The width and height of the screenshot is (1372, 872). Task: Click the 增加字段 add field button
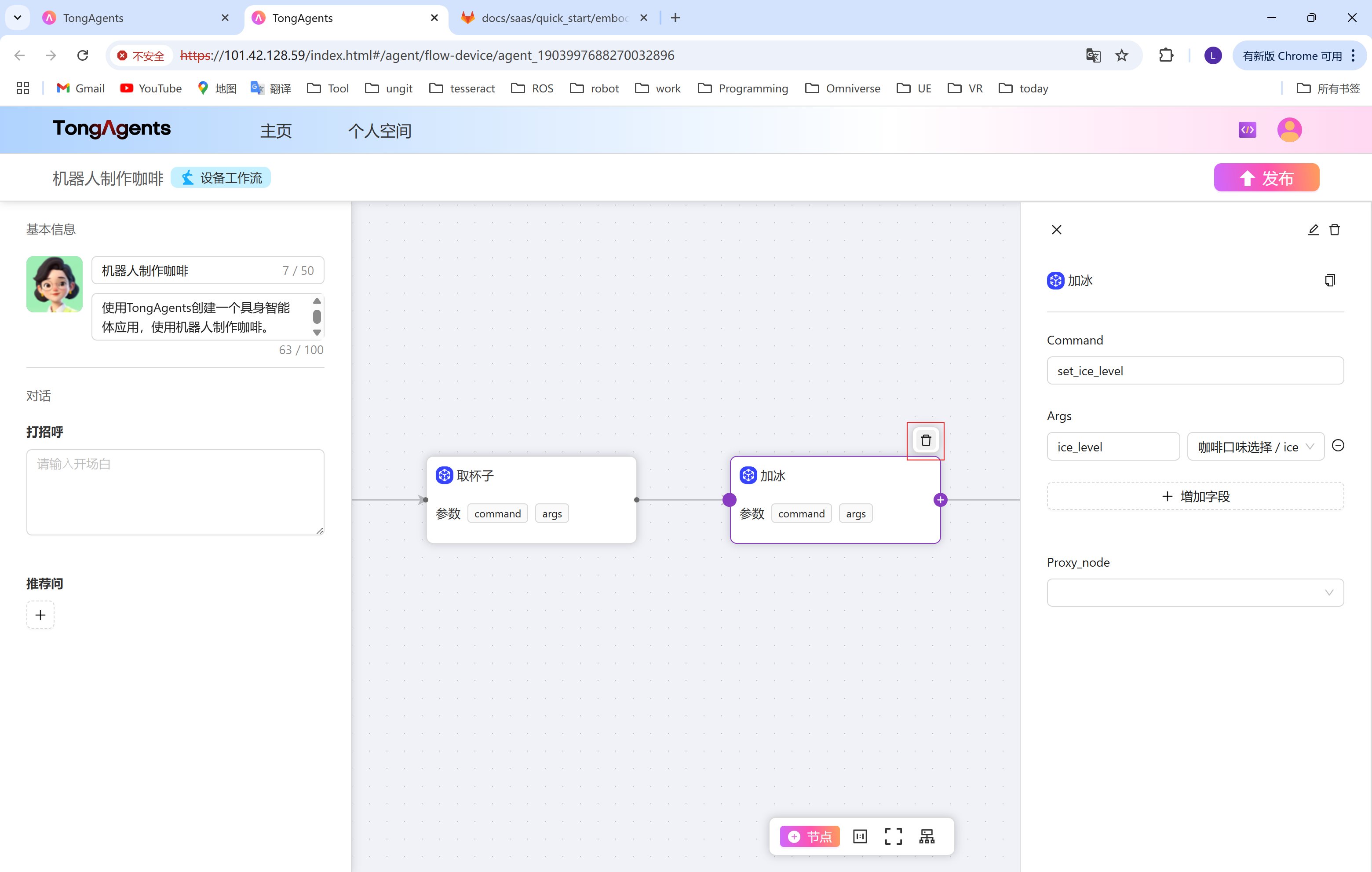point(1195,496)
